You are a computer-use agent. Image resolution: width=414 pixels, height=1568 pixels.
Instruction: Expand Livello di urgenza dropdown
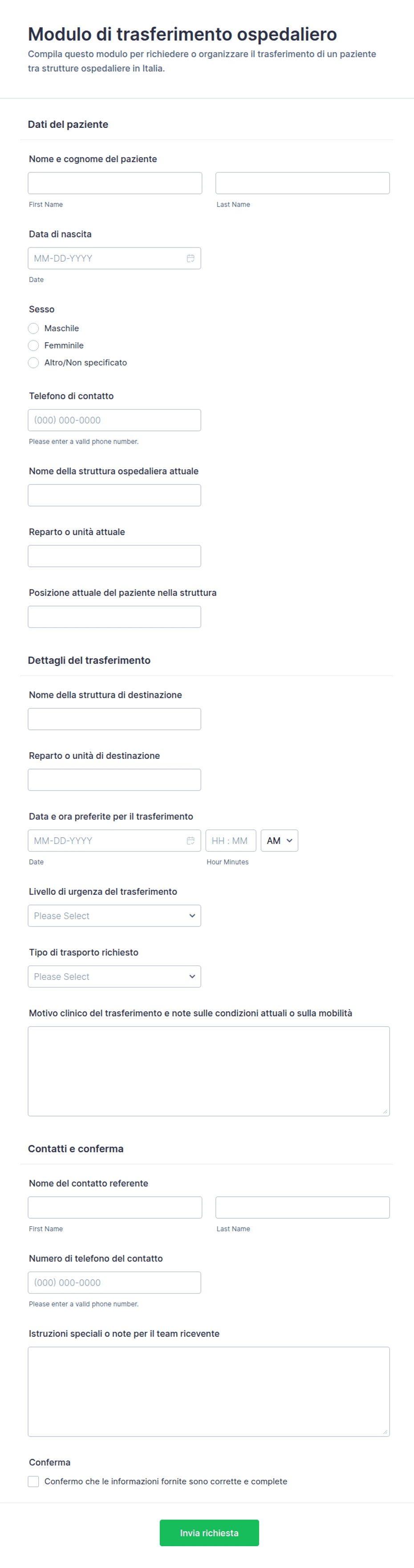click(x=114, y=916)
